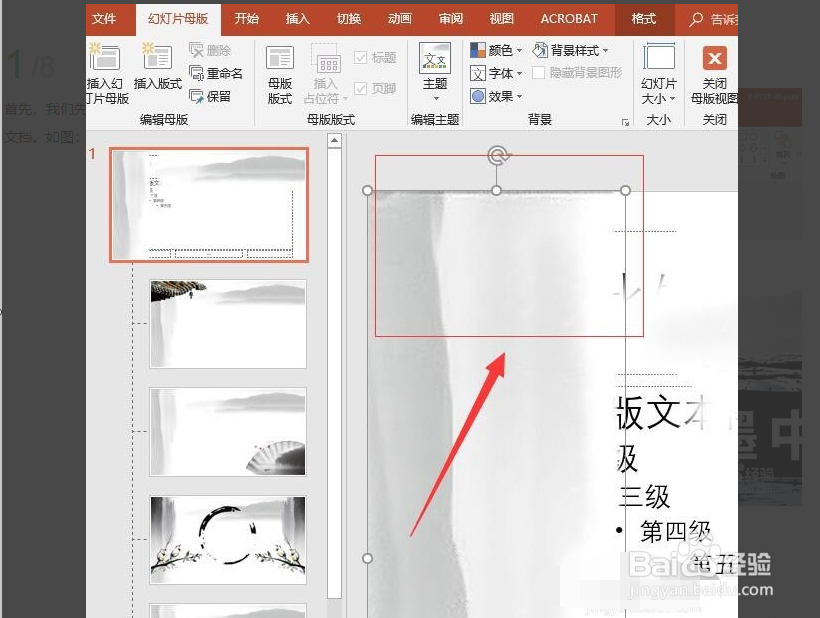Screen dimensions: 820x618
Task: Select the layout thumbnail with roof eaves
Action: (227, 323)
